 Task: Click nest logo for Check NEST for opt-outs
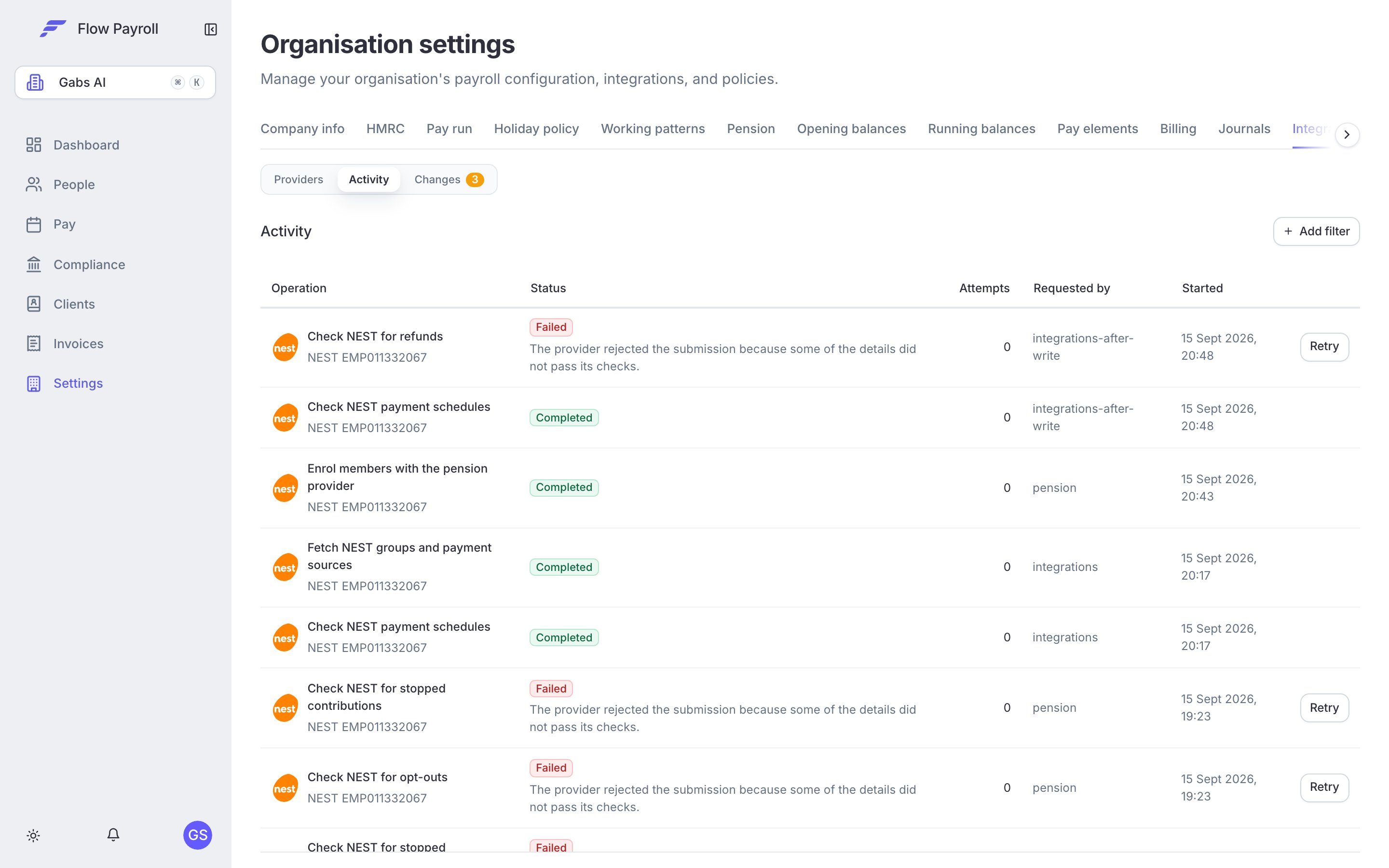[x=285, y=788]
